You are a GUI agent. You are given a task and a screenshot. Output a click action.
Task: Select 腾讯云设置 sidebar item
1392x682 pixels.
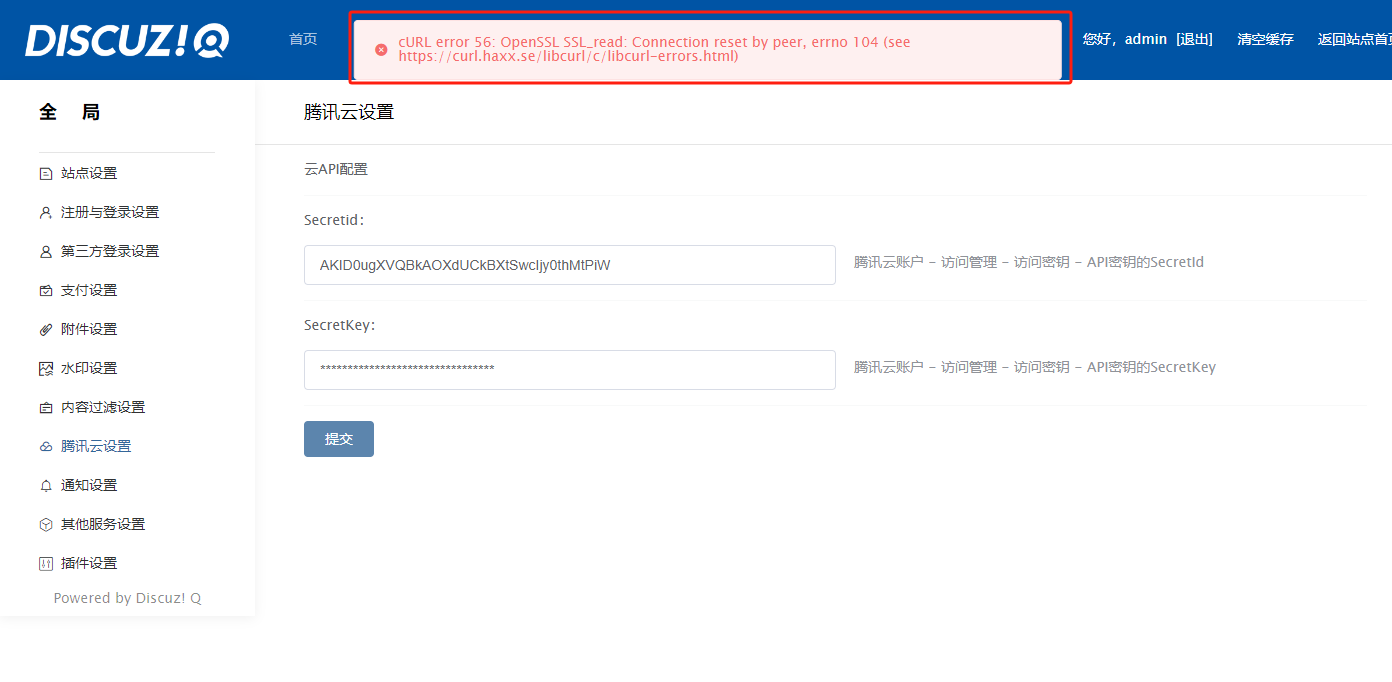pyautogui.click(x=96, y=446)
